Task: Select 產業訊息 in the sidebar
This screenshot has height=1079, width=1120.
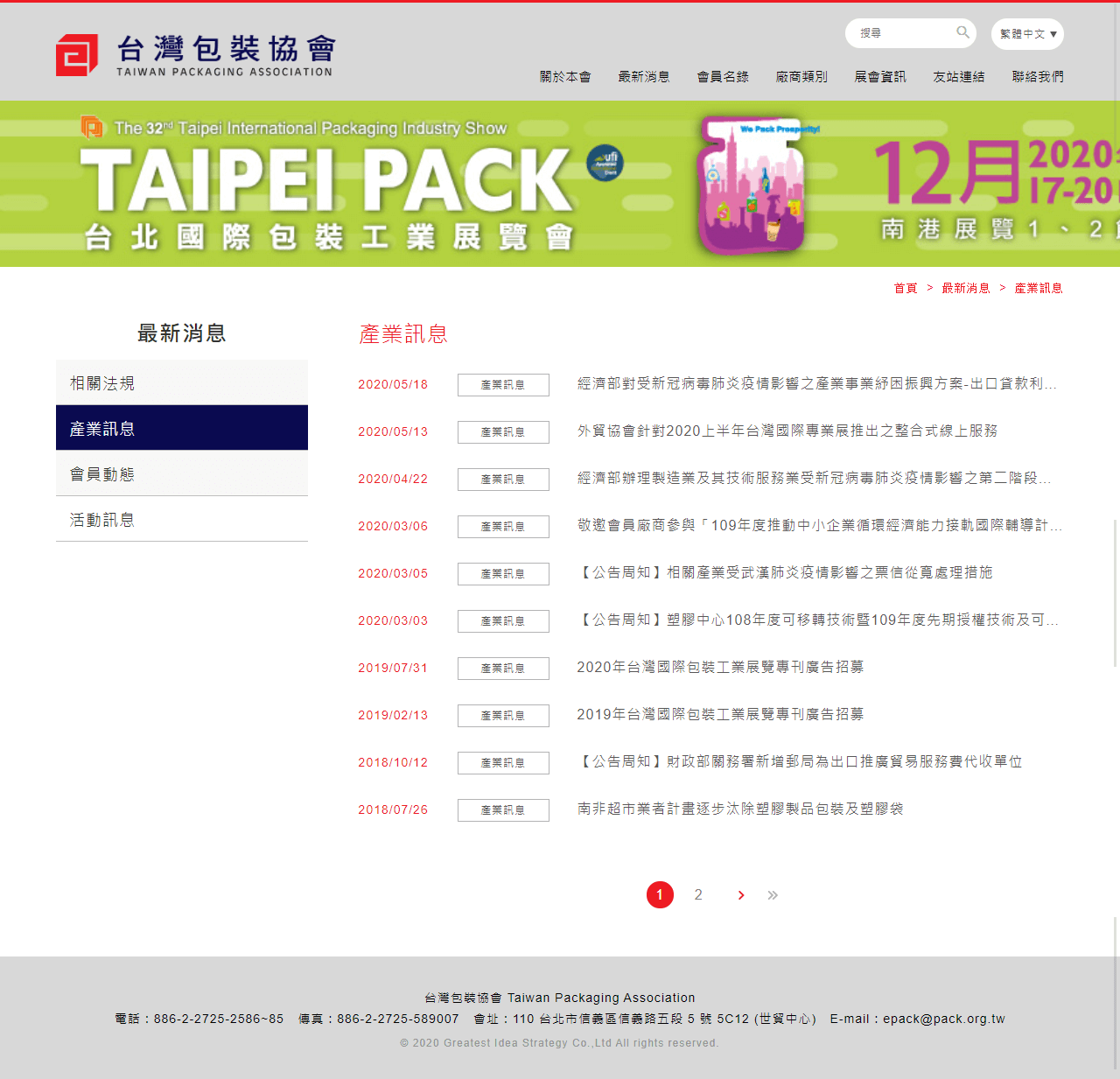Action: (182, 428)
